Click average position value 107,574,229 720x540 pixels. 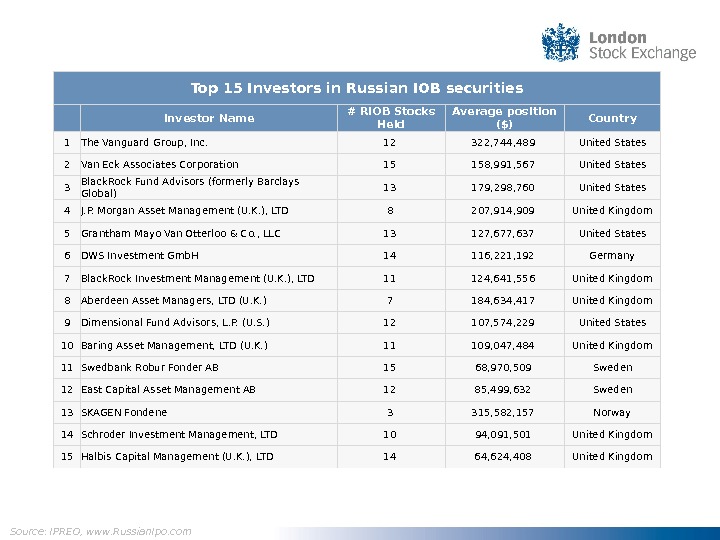tap(503, 322)
